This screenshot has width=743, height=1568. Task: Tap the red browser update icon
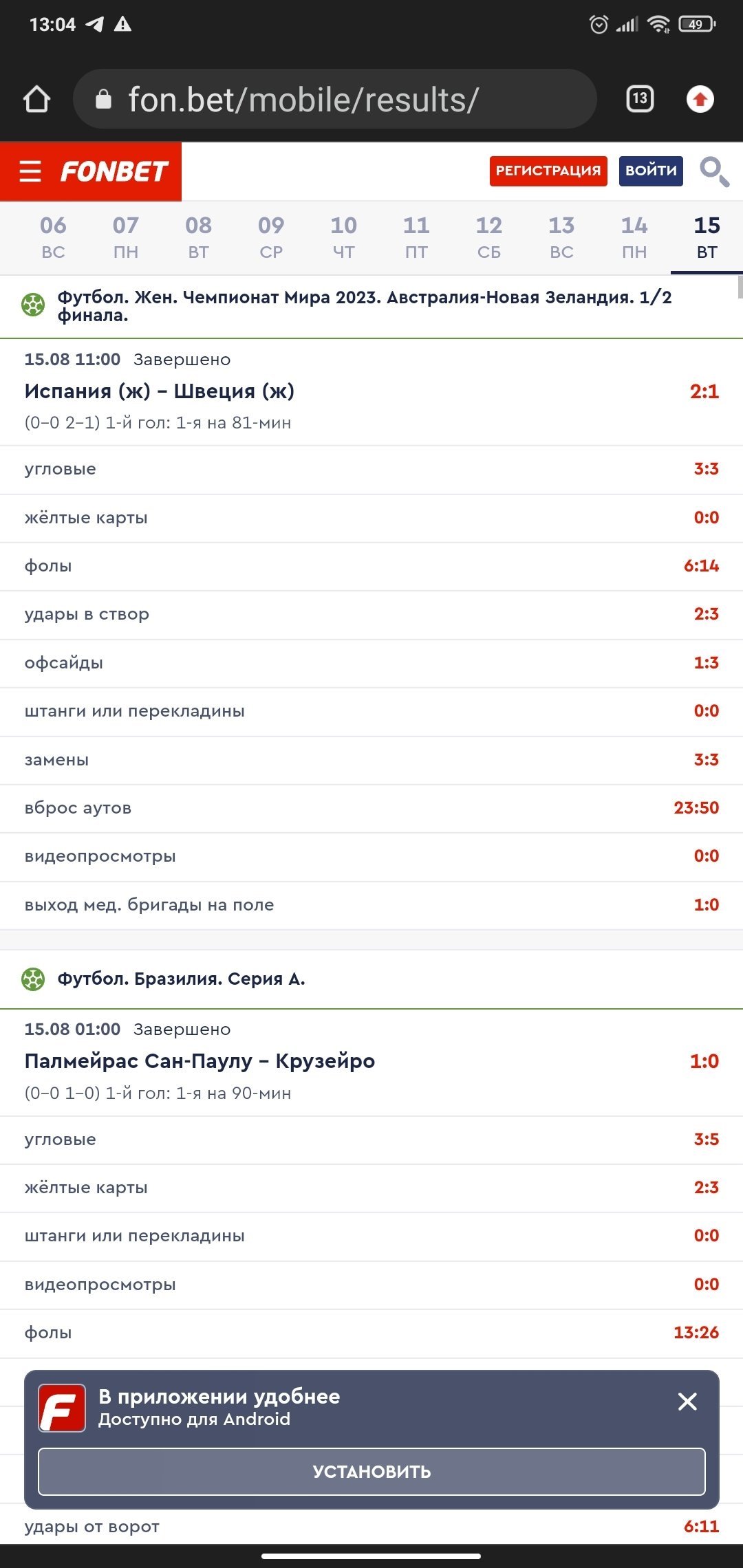click(x=700, y=99)
